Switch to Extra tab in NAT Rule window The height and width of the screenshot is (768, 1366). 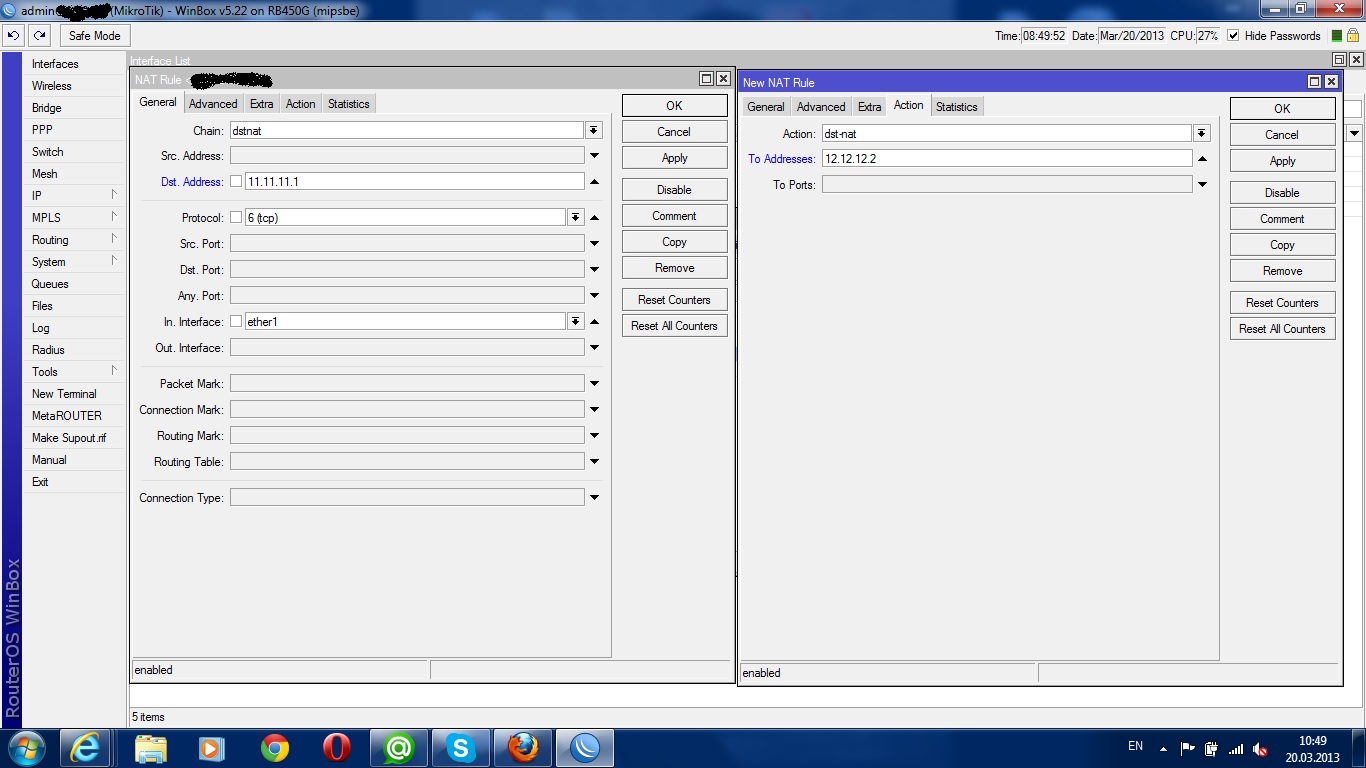(x=262, y=104)
